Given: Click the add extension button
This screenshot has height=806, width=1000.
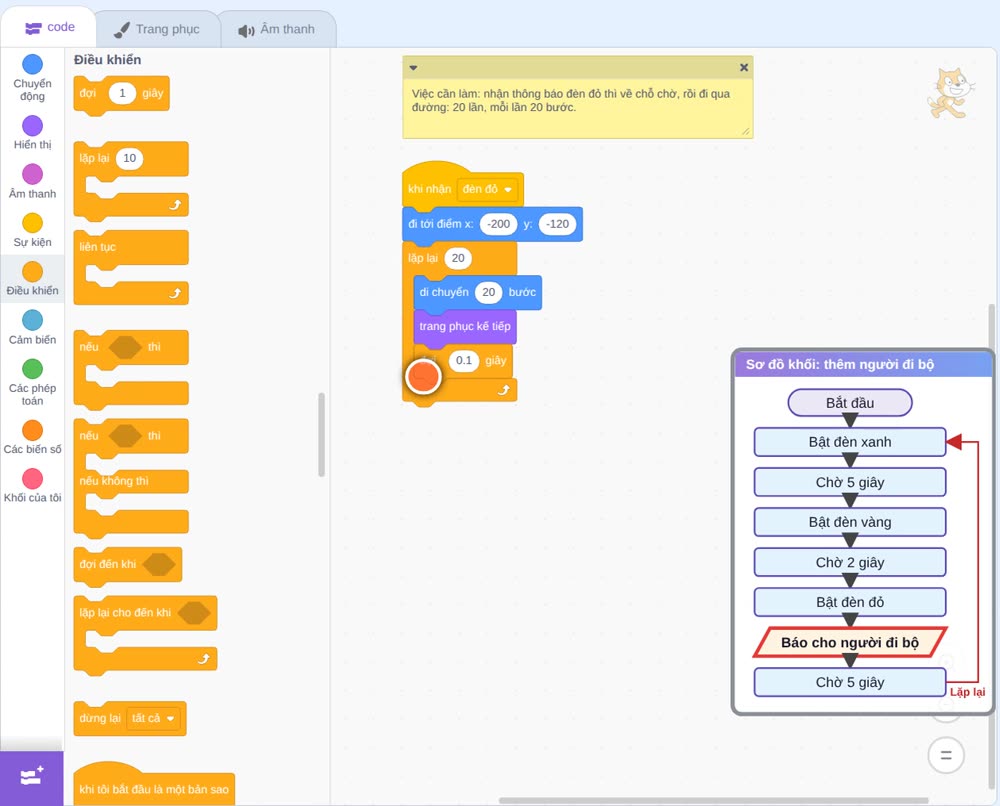Looking at the screenshot, I should click(x=32, y=777).
